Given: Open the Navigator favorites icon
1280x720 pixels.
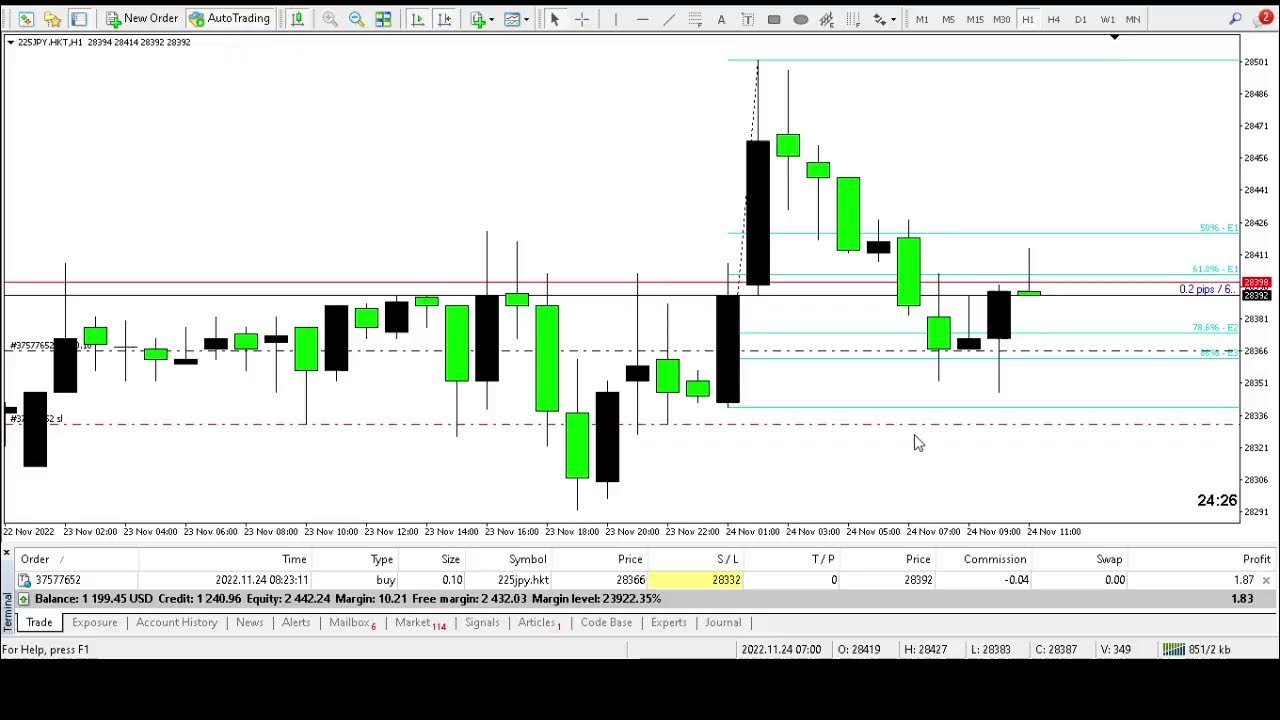Looking at the screenshot, I should tap(52, 19).
